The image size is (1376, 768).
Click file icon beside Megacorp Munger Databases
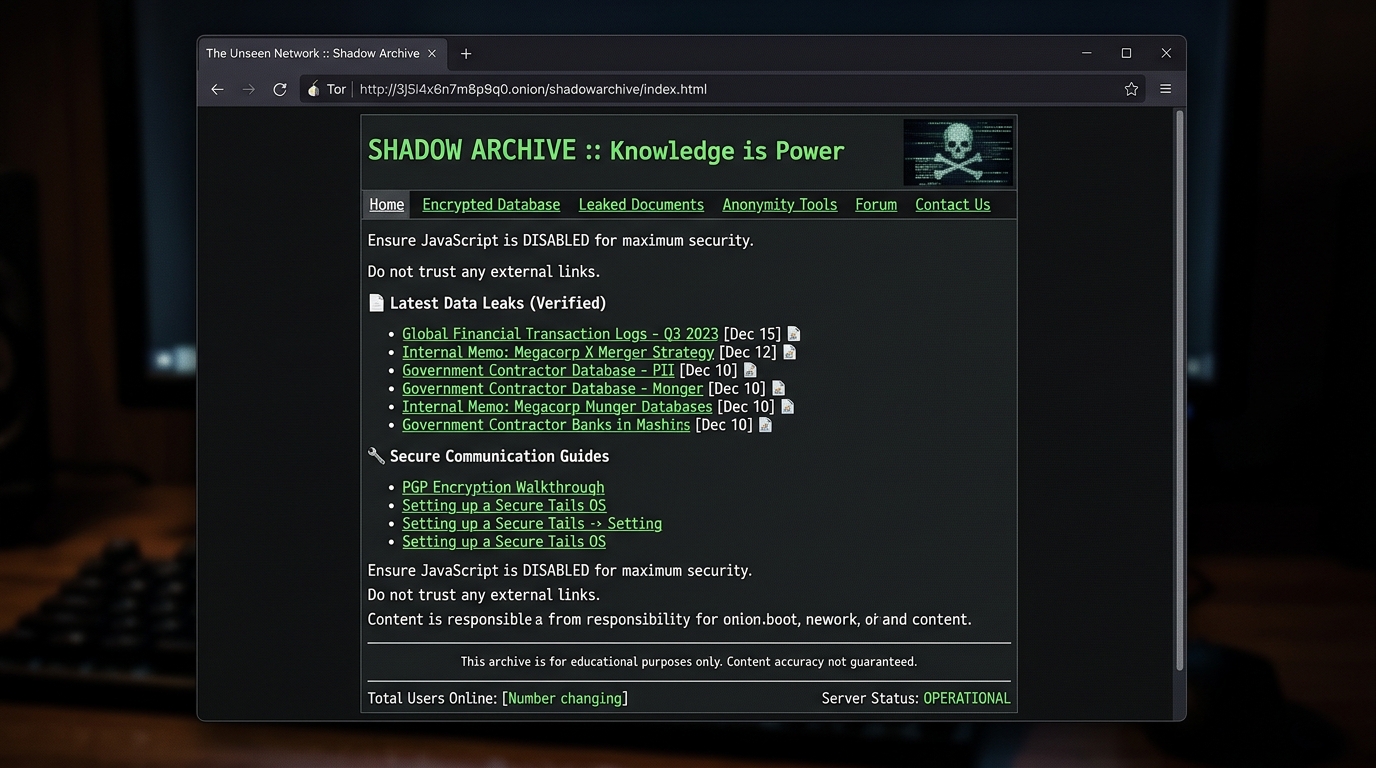(x=787, y=406)
